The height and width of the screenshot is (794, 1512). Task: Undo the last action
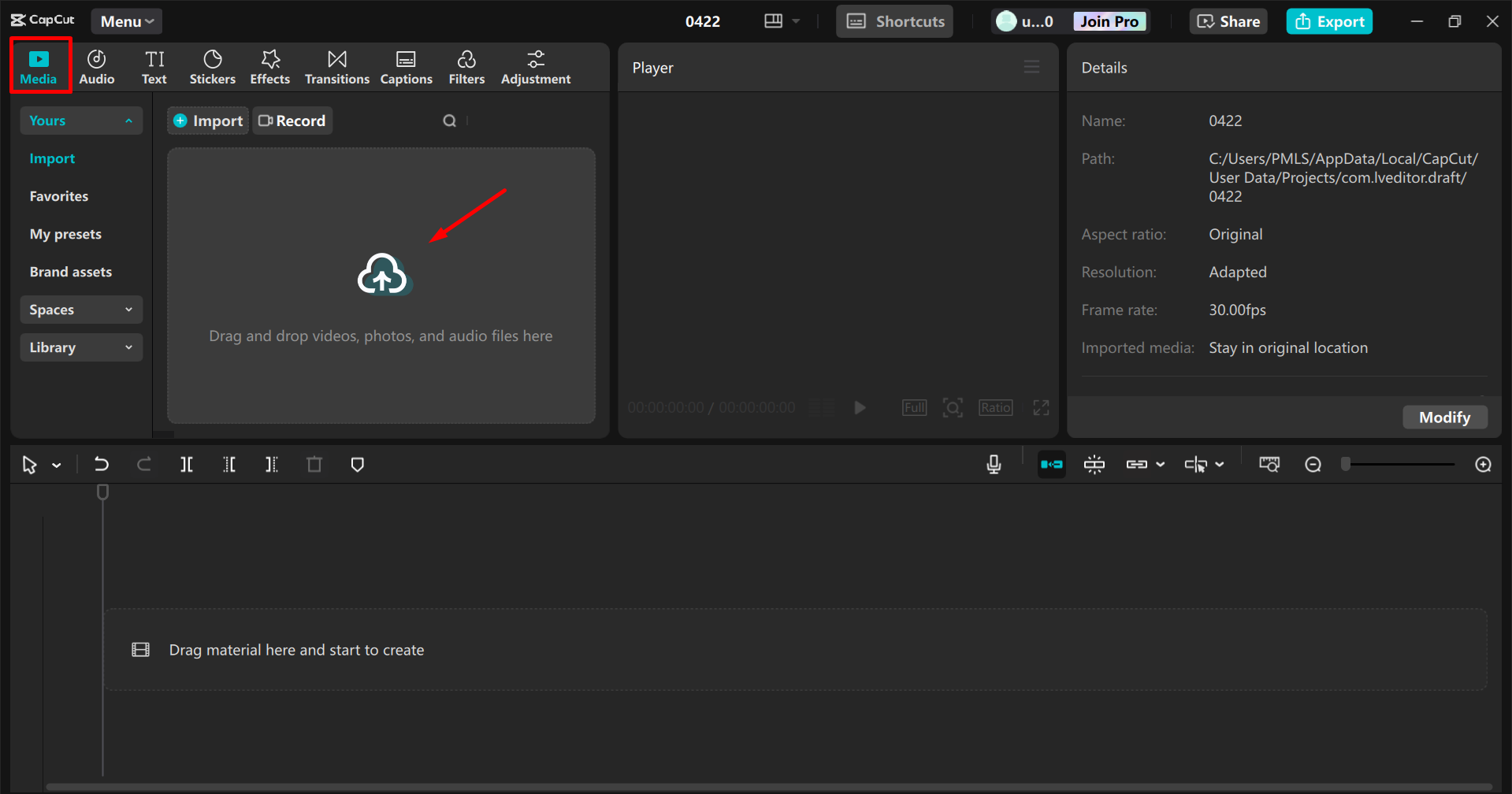pyautogui.click(x=102, y=465)
